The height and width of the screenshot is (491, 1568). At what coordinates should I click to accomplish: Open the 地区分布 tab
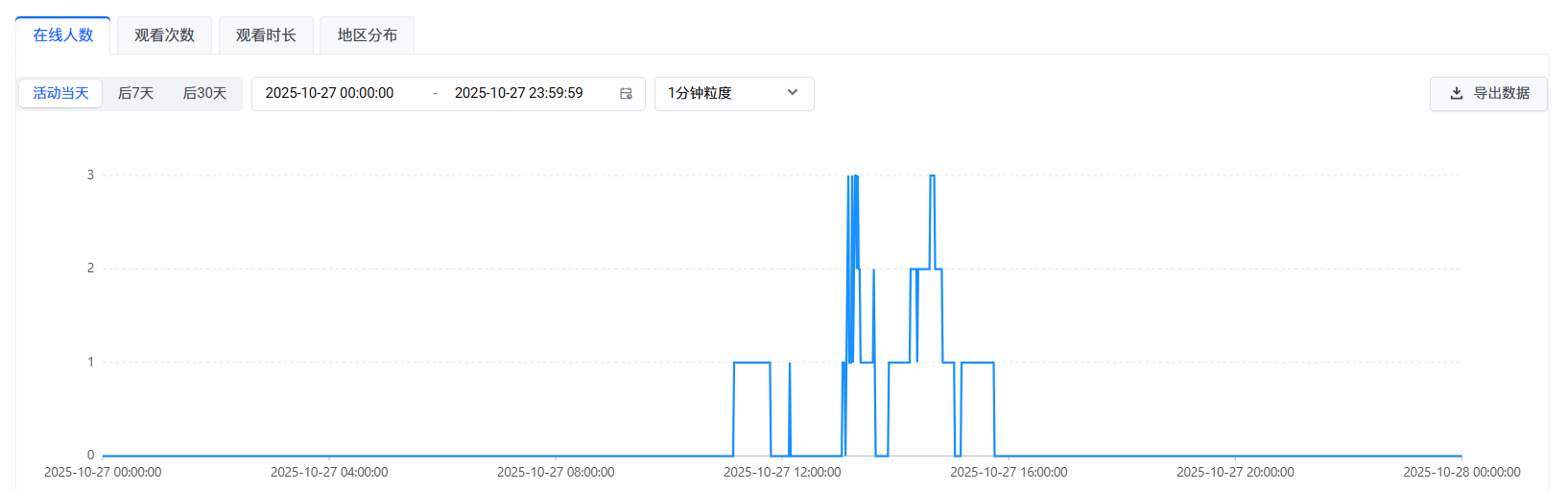367,35
